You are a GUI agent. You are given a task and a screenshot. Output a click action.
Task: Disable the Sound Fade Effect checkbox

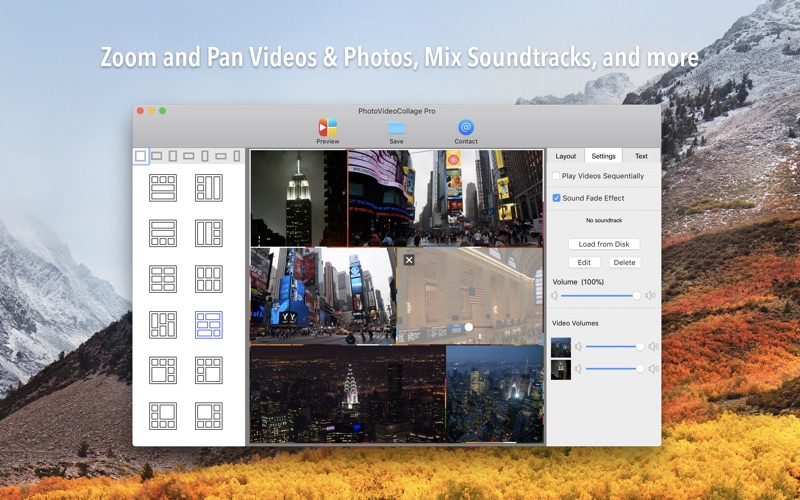coord(556,198)
